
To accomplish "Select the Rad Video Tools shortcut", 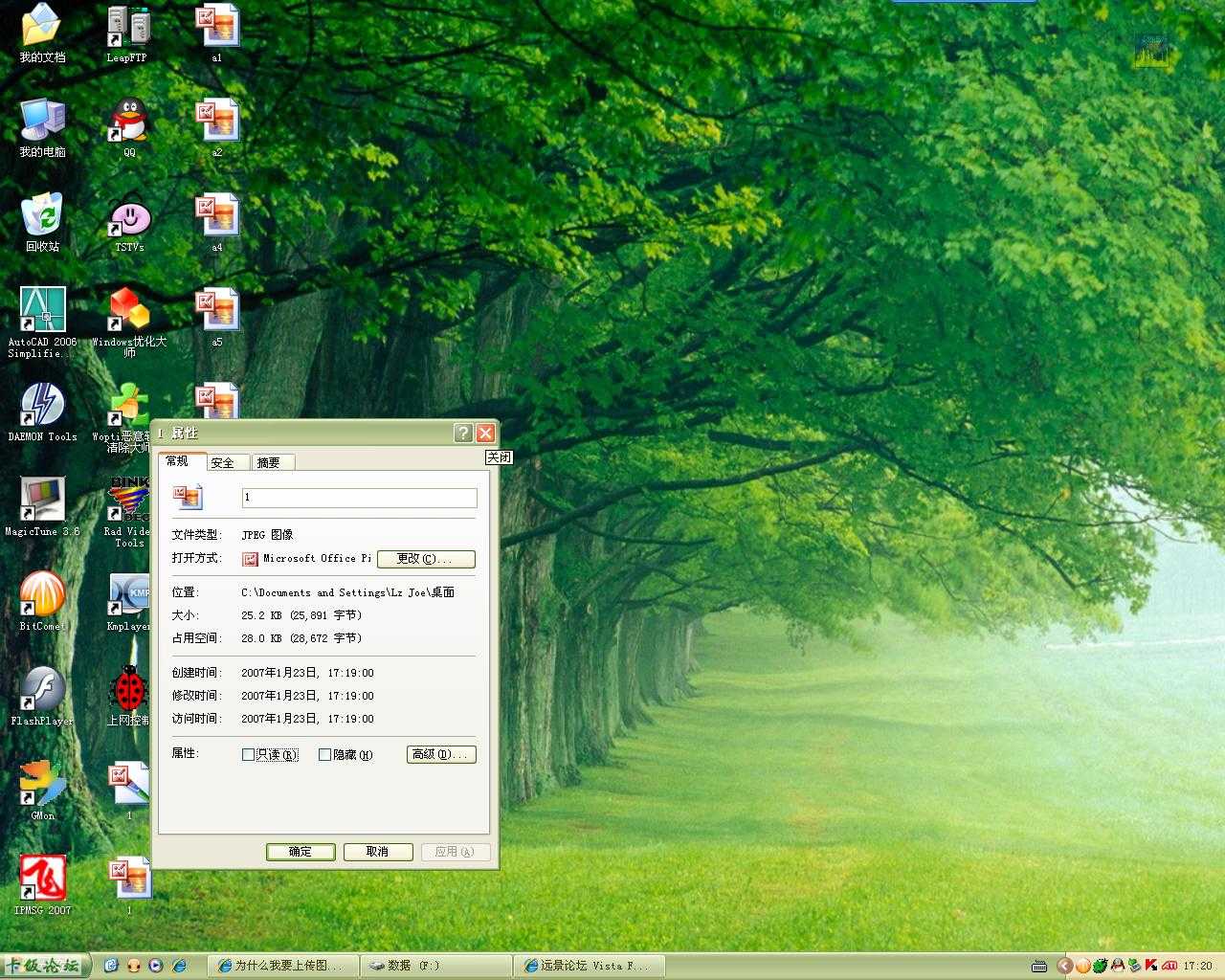I will pyautogui.click(x=127, y=512).
